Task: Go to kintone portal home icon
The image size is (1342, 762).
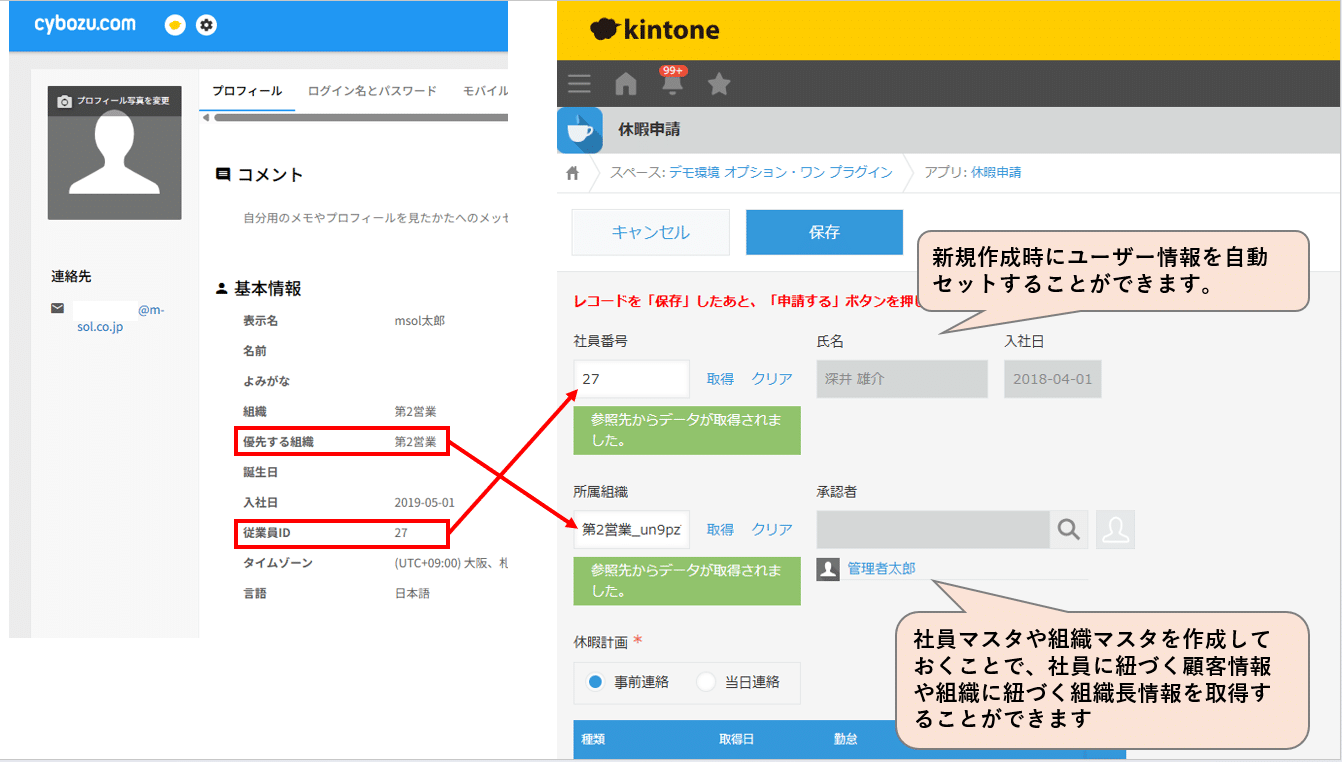Action: (626, 84)
